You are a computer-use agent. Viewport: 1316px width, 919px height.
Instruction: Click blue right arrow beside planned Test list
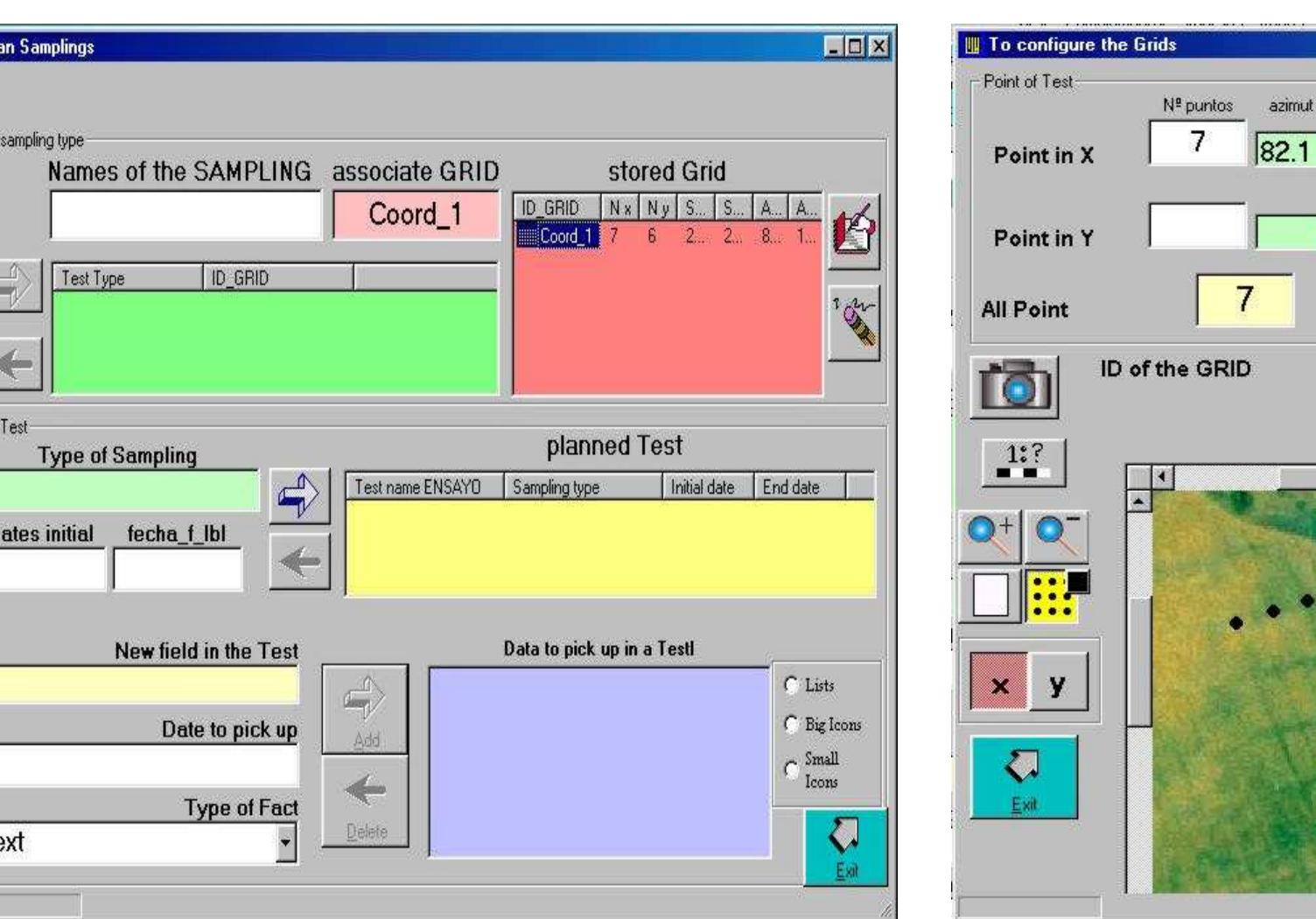coord(299,496)
